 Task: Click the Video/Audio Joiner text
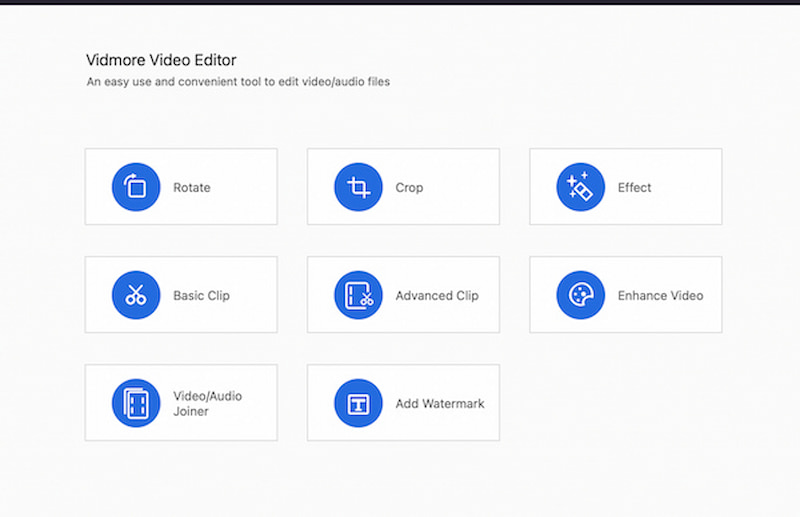[207, 403]
